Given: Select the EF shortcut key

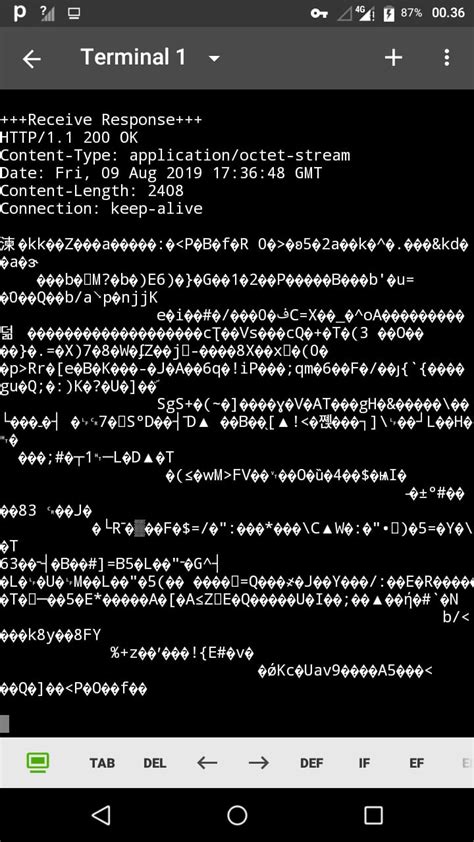Looking at the screenshot, I should tap(417, 763).
